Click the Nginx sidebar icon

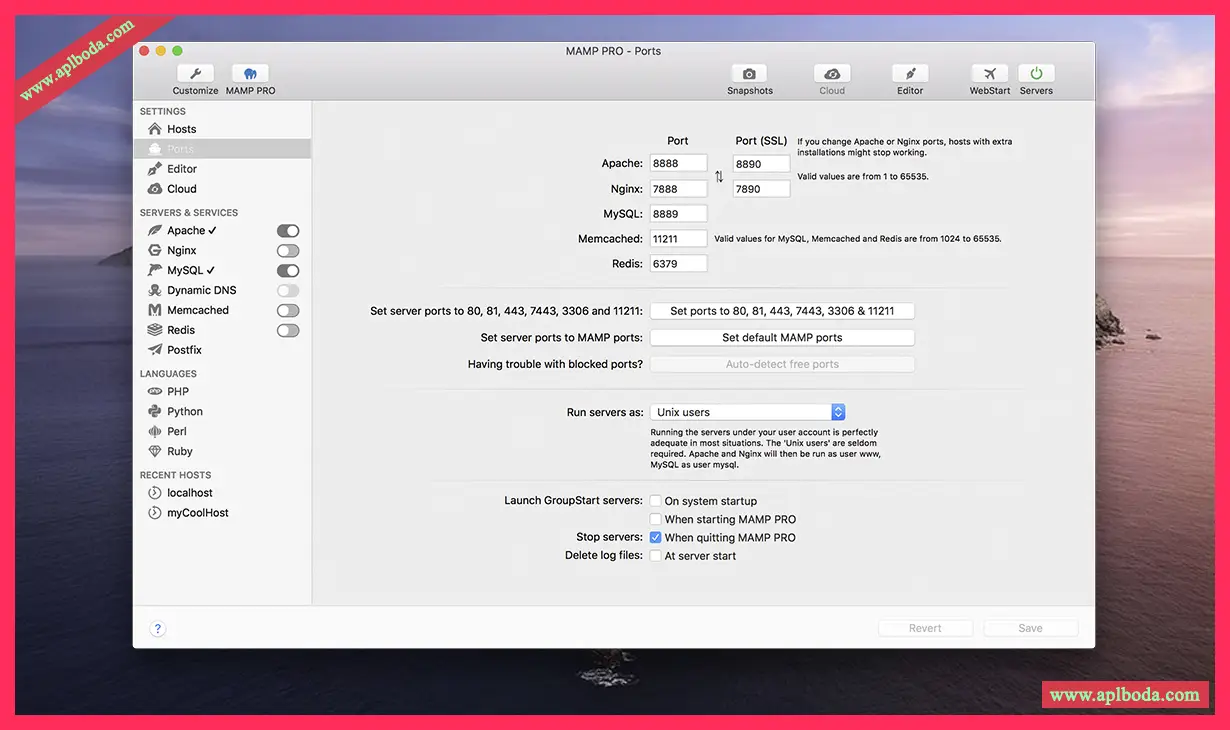coord(155,251)
